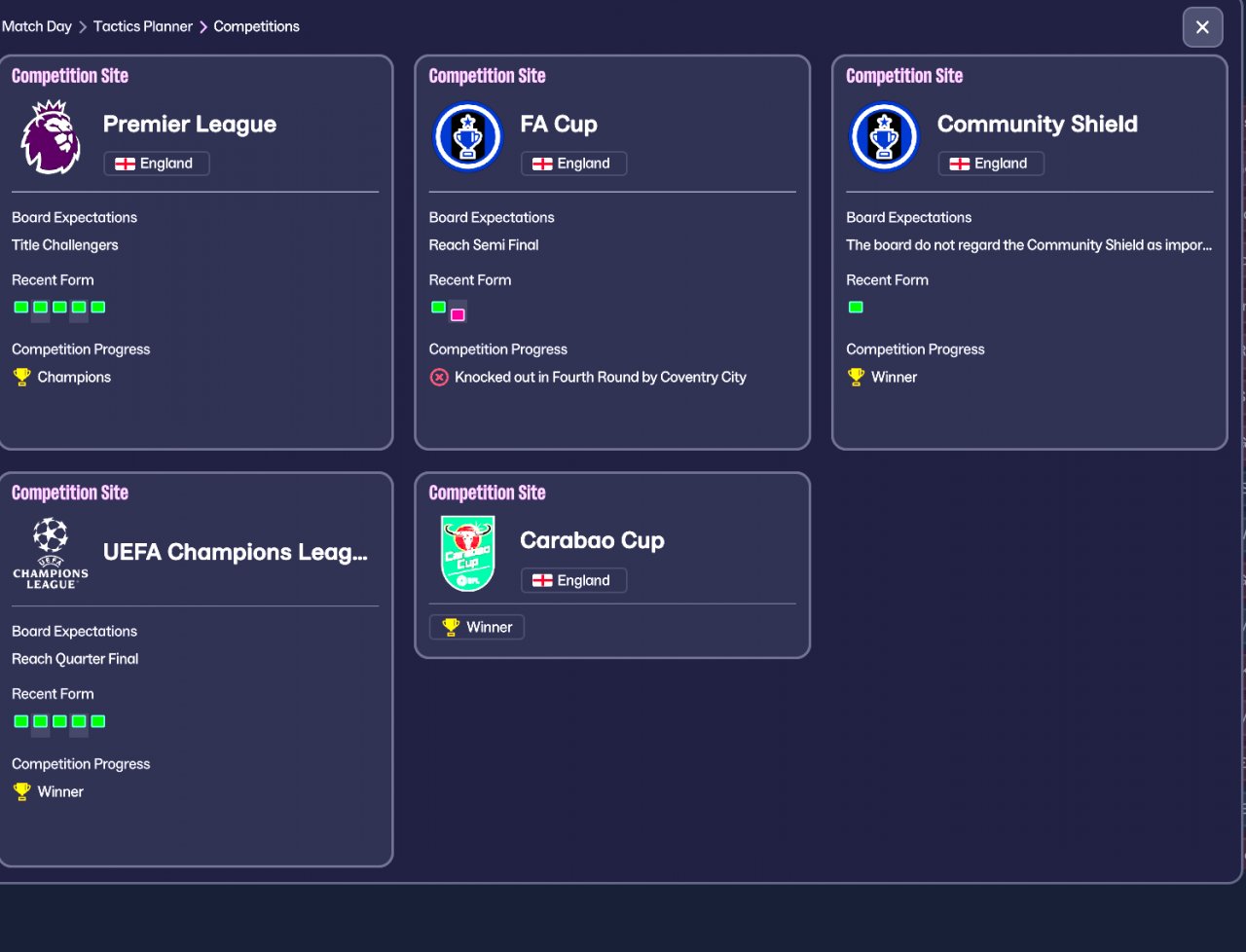Image resolution: width=1246 pixels, height=952 pixels.
Task: Click the Carabao Cup logo
Action: click(x=467, y=553)
